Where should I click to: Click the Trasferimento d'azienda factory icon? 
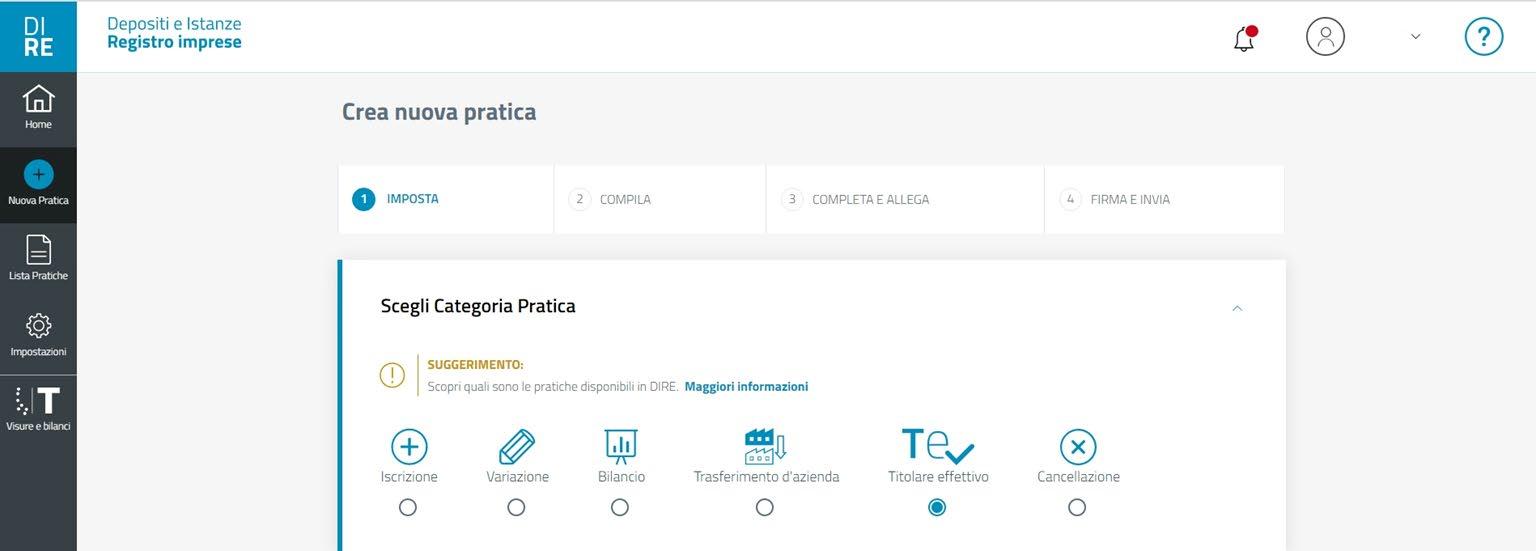(x=766, y=446)
